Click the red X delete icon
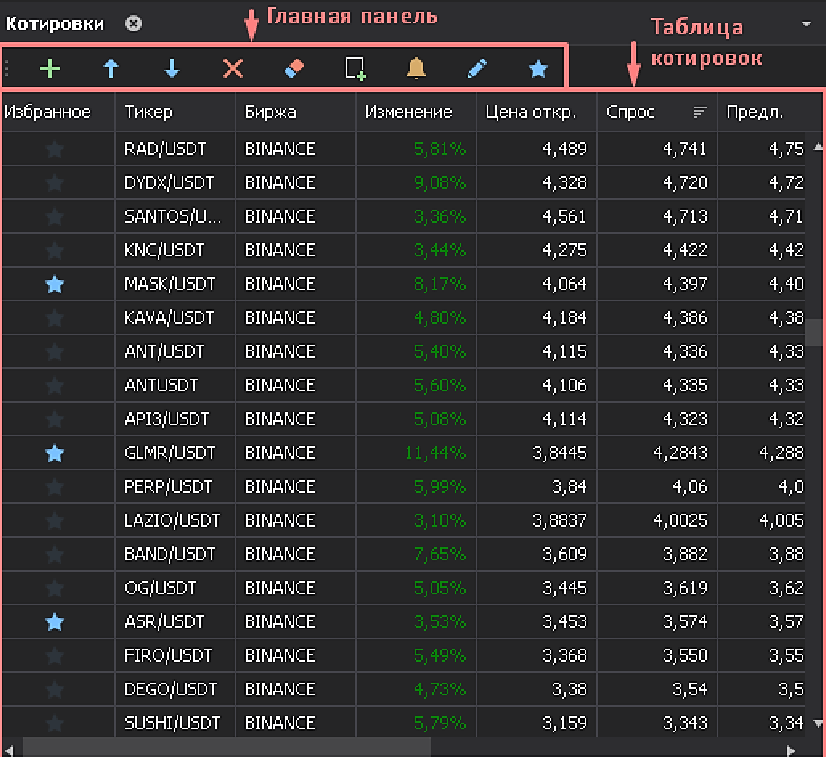Screen dimensions: 826x757 [233, 68]
